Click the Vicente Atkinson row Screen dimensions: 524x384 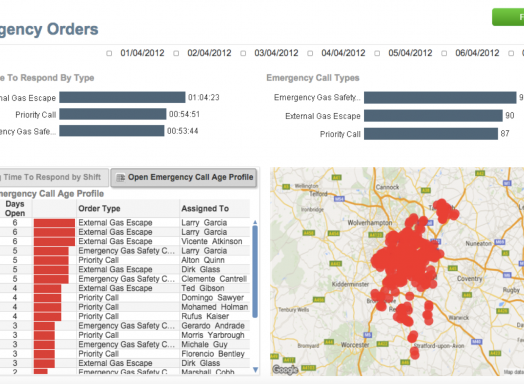point(125,241)
